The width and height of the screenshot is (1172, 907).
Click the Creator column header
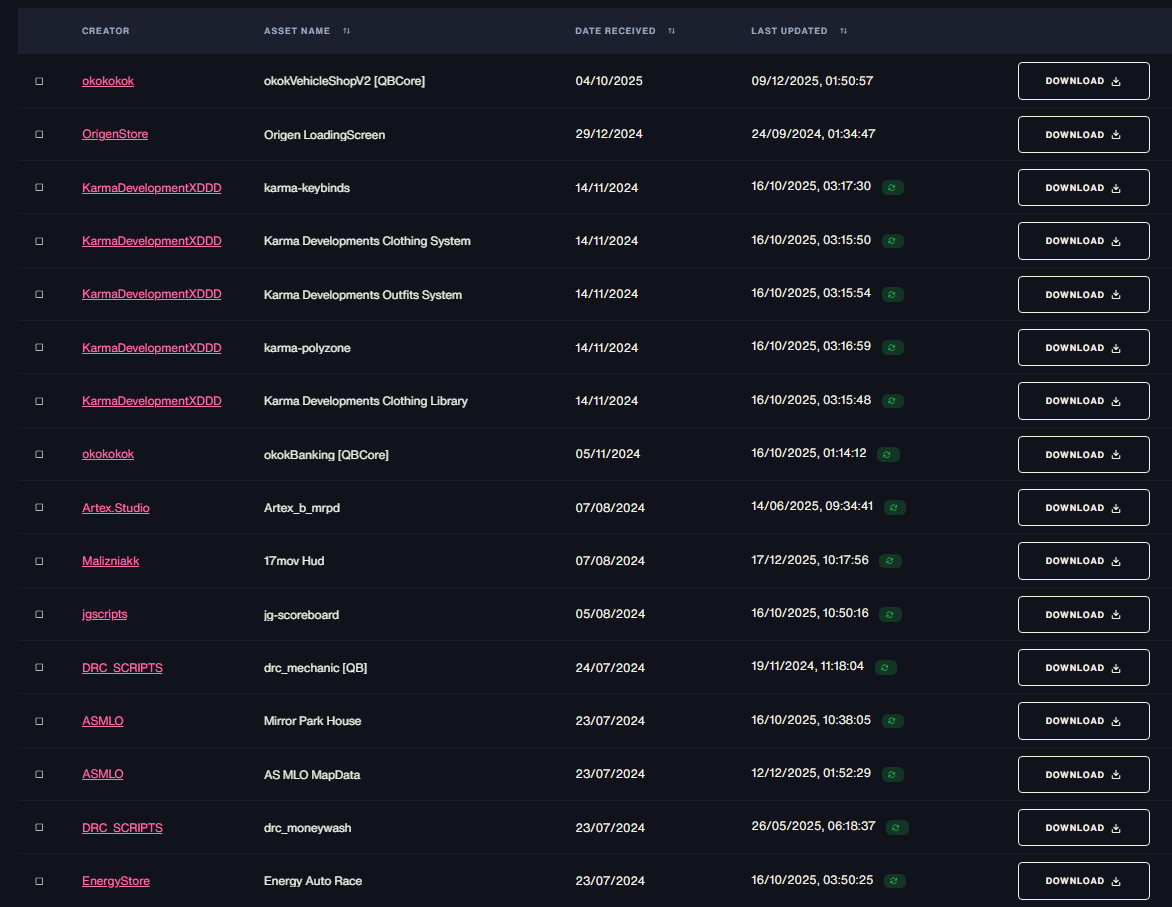click(x=105, y=31)
